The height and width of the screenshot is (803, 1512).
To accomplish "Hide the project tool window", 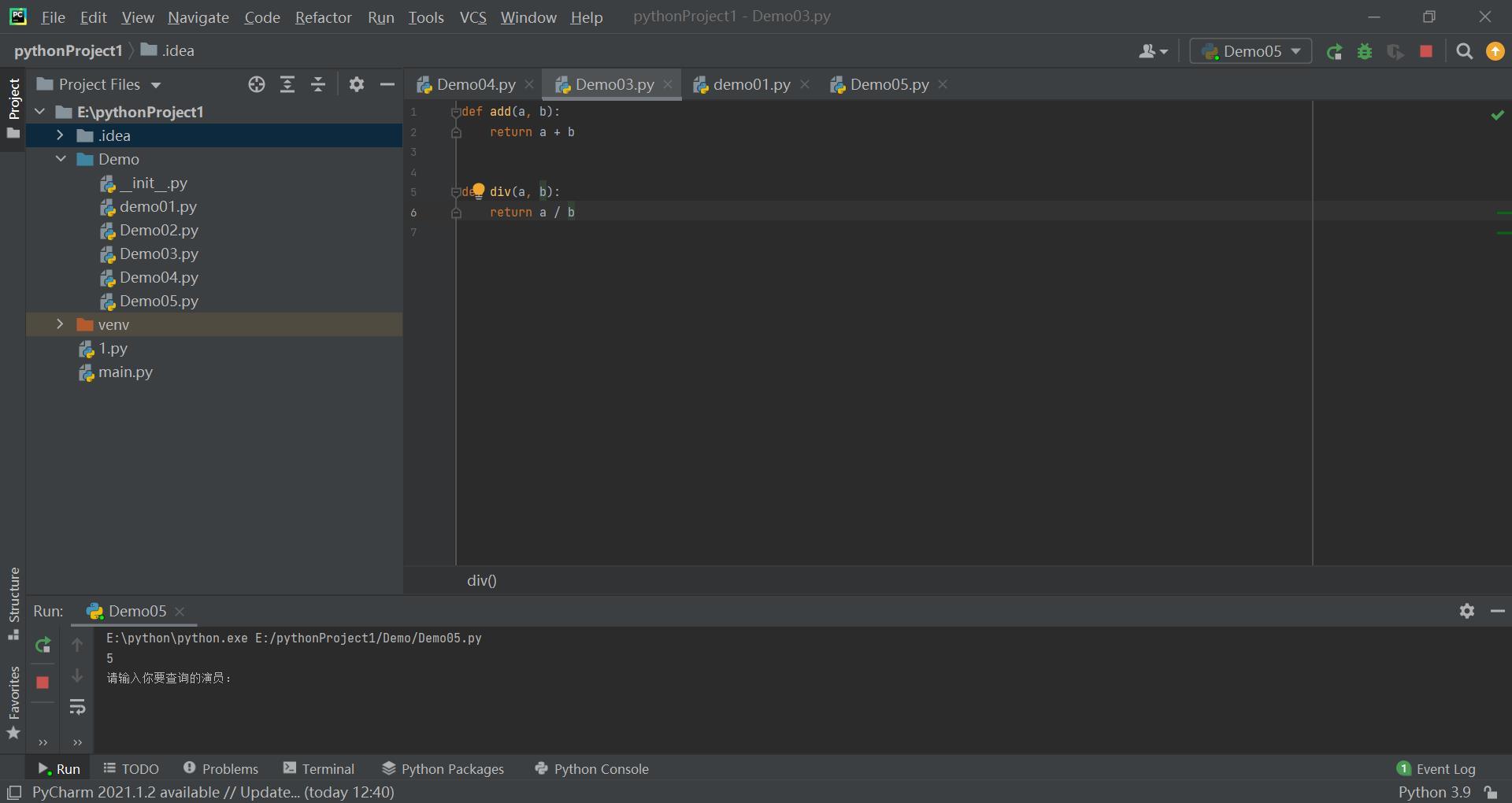I will 387,84.
